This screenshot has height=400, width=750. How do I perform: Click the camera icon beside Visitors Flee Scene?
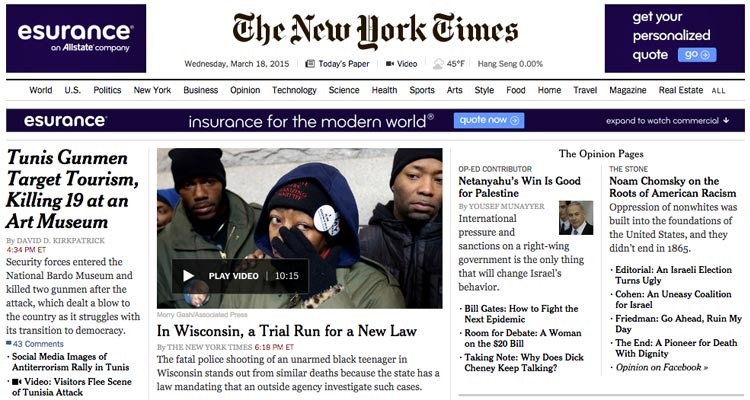17,382
